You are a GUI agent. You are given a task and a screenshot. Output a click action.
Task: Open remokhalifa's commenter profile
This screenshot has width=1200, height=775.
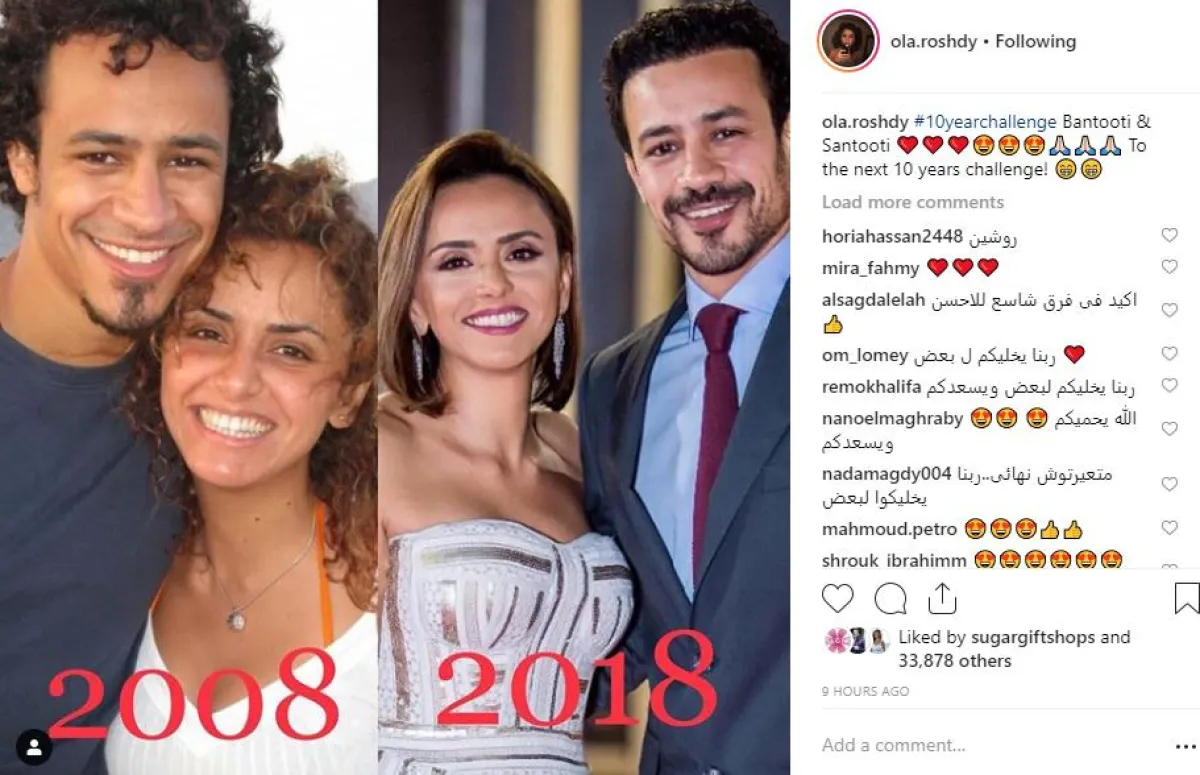866,387
